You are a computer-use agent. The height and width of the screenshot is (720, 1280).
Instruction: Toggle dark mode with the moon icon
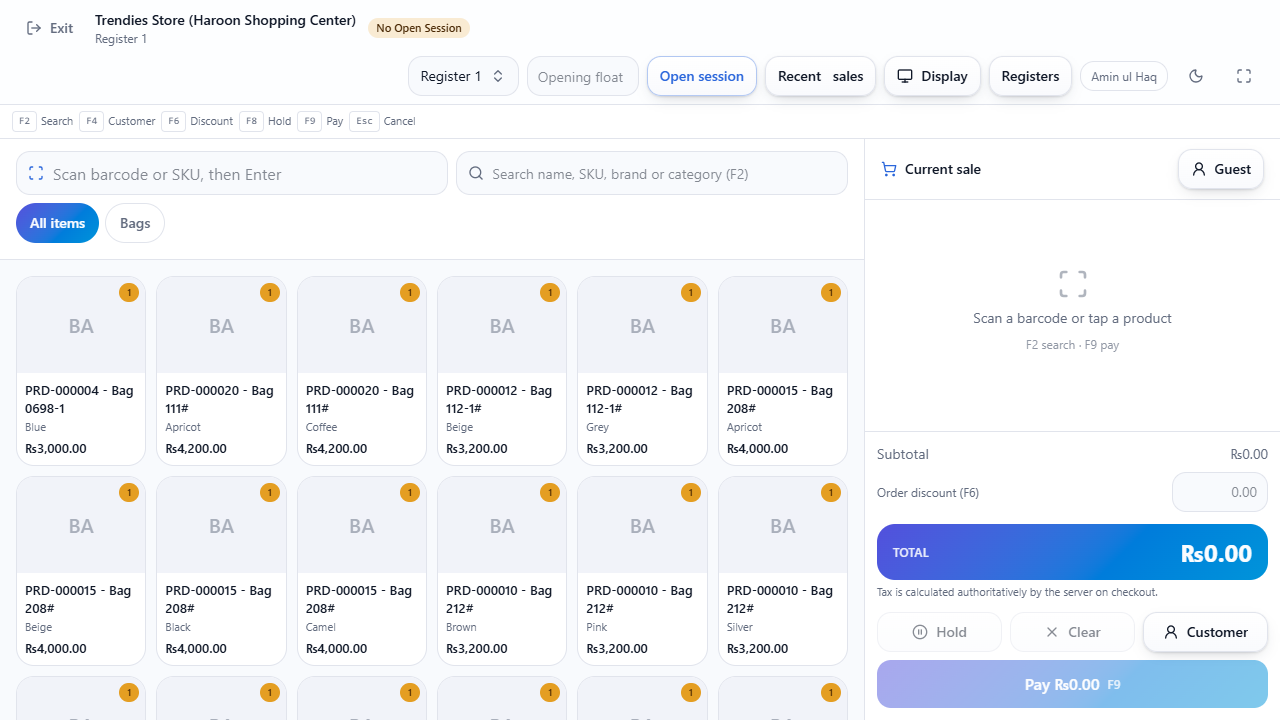[1196, 76]
